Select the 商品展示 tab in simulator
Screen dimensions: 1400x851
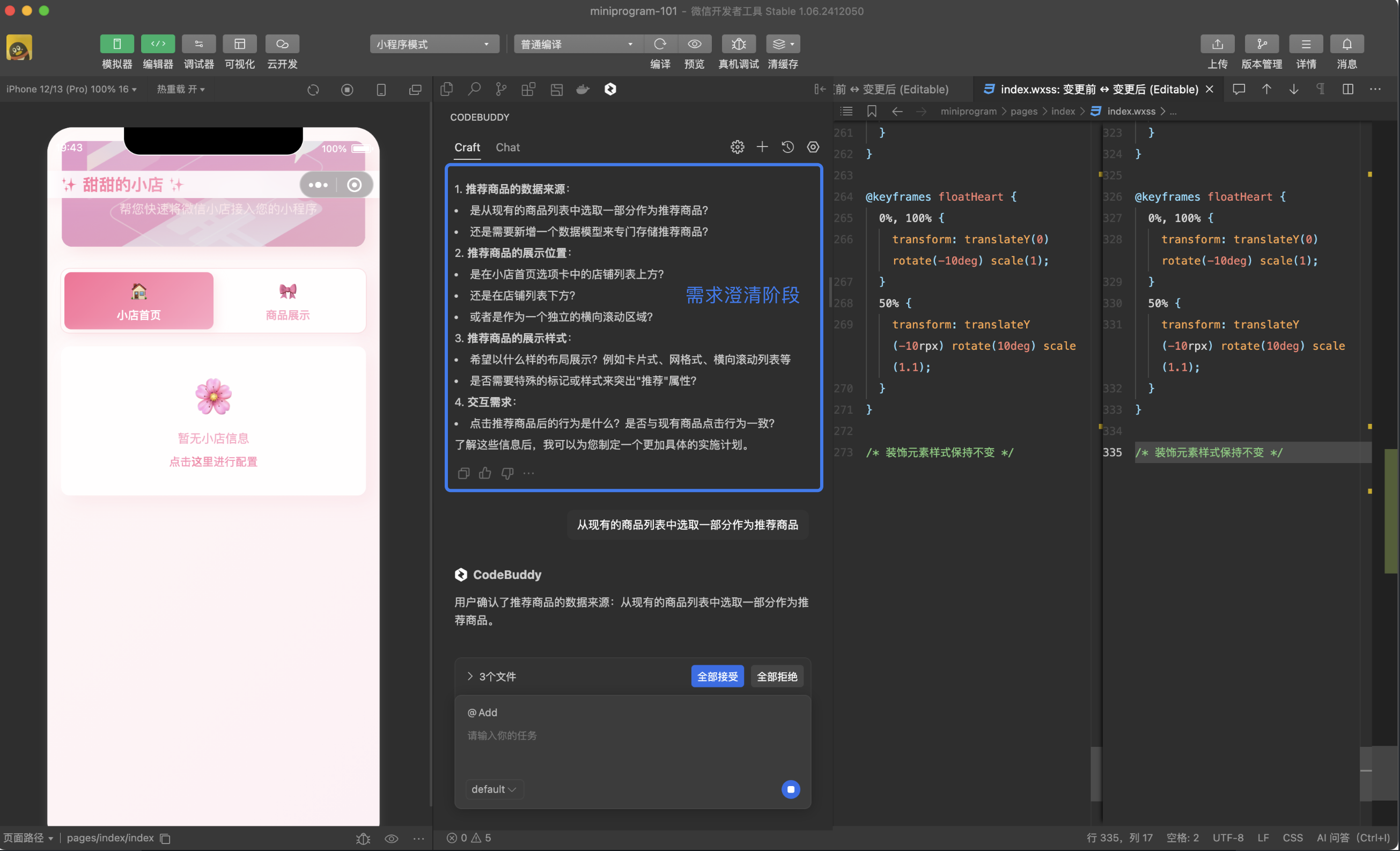[288, 302]
